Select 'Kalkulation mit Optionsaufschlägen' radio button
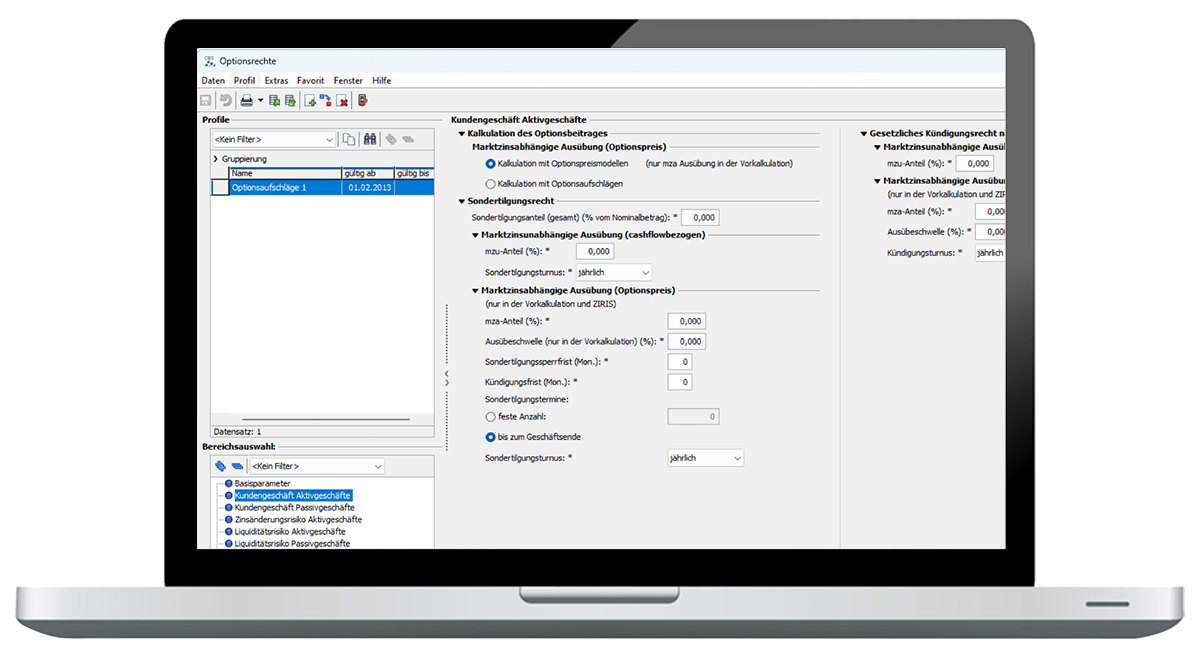 point(490,184)
